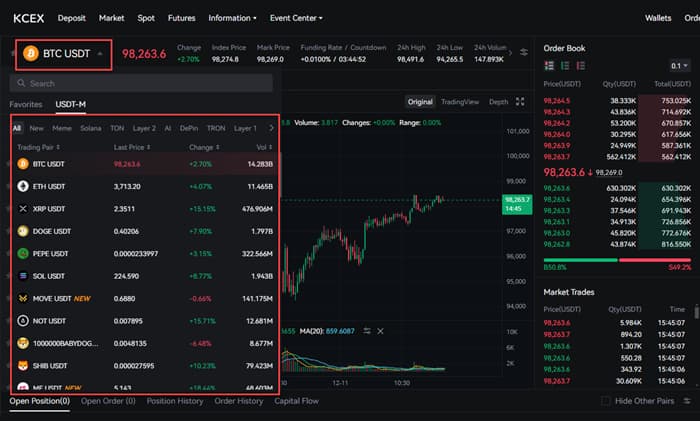The height and width of the screenshot is (422, 700).
Task: Switch chart to Original view
Action: 420,102
